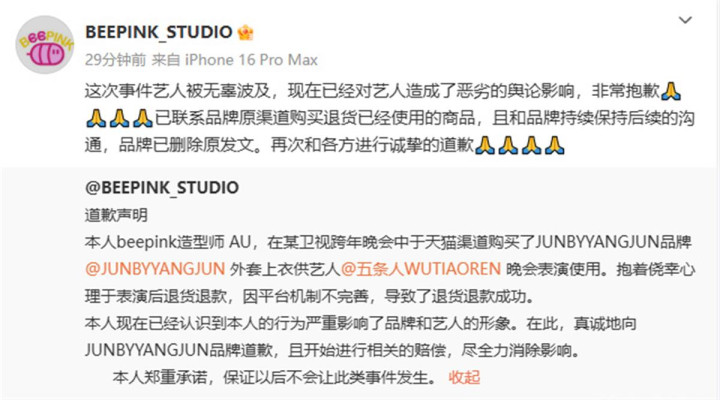Open @BEEPINK_STUDIO author of reposted post
This screenshot has width=720, height=400.
162,187
